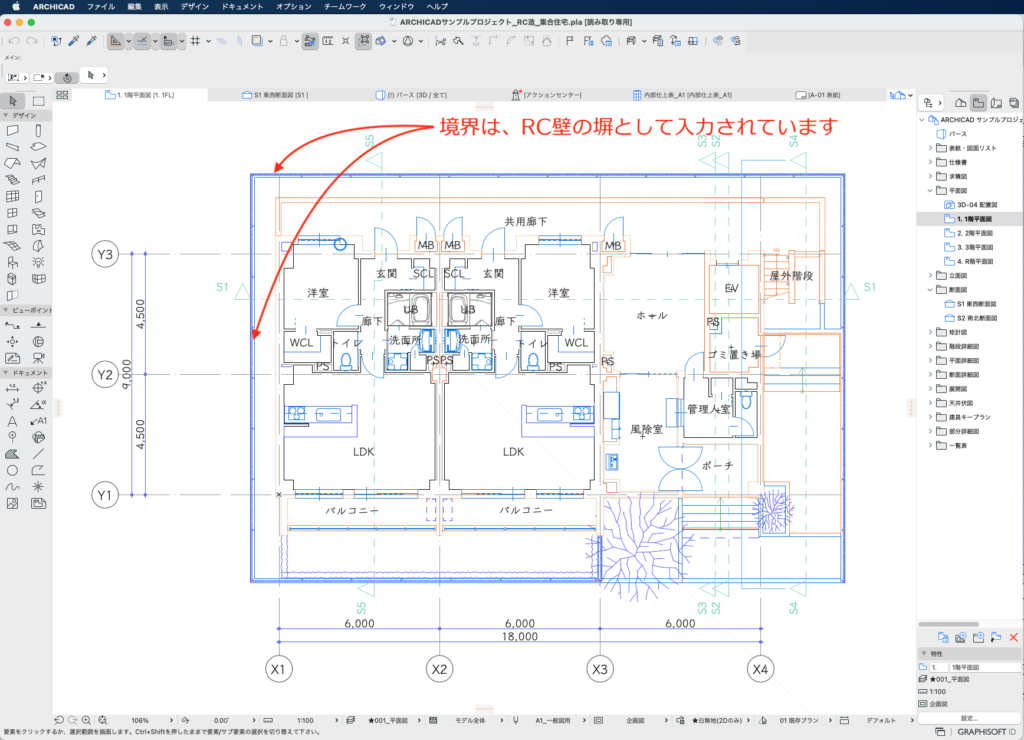Screen dimensions: 1024x740
Task: Expand the 立面図 folder in navigator
Action: (x=931, y=275)
